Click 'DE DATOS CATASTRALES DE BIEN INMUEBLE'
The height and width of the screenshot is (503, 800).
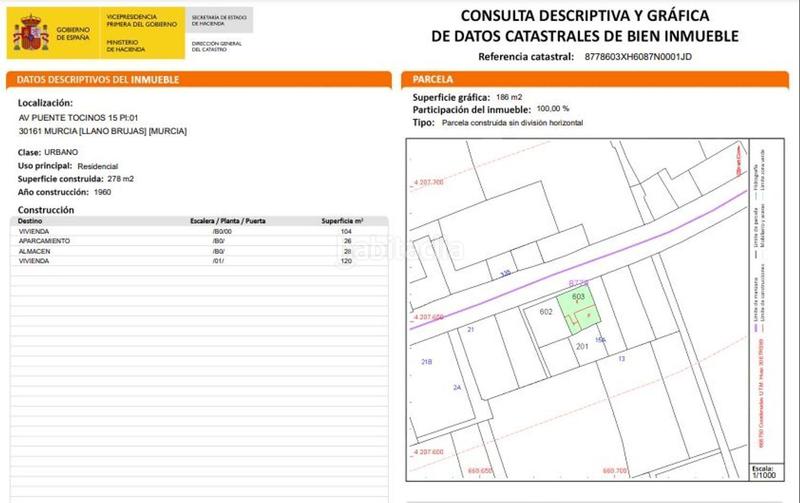pyautogui.click(x=585, y=36)
